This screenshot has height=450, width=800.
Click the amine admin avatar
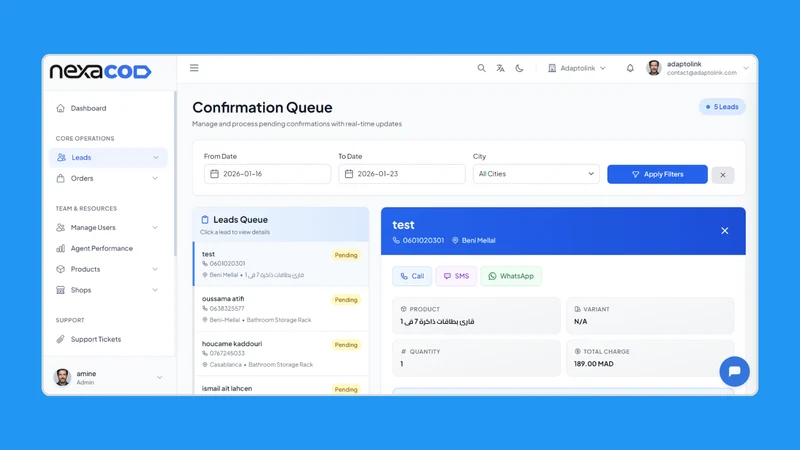coord(62,378)
